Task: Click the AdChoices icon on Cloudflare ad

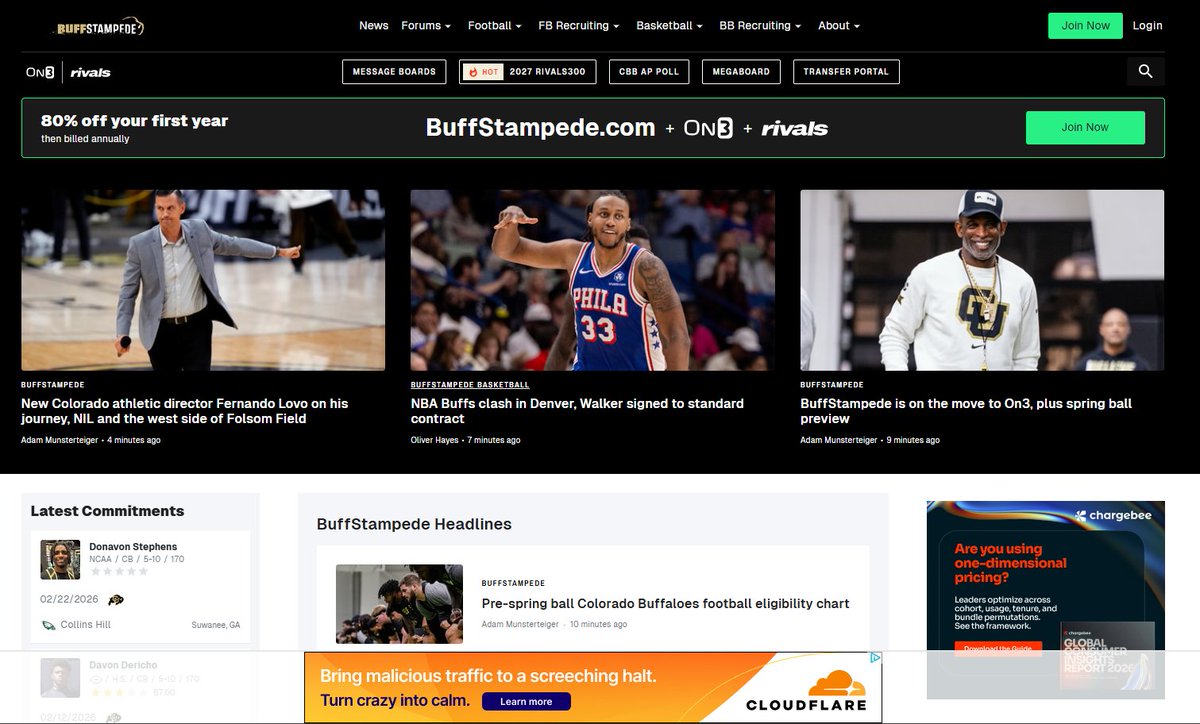Action: [875, 658]
